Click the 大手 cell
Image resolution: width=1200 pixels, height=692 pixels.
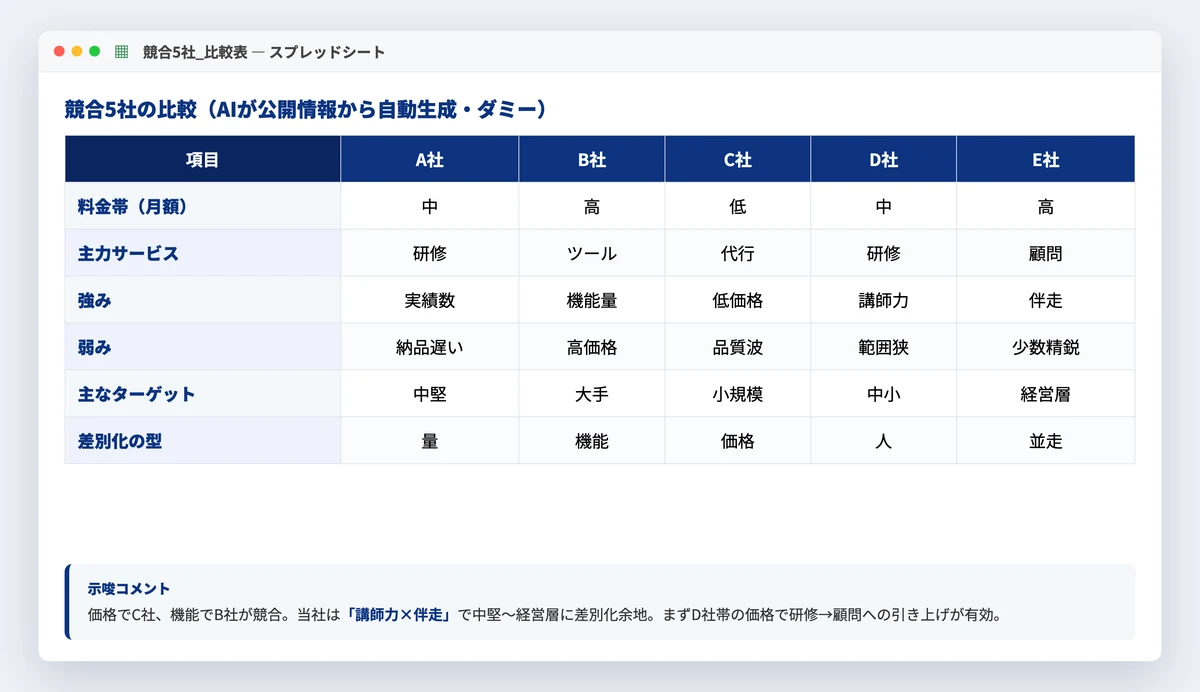pyautogui.click(x=592, y=394)
